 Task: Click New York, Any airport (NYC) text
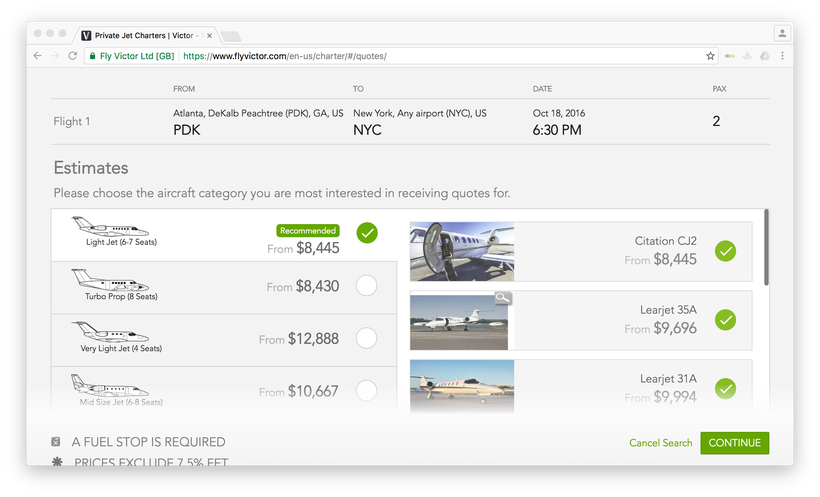419,113
